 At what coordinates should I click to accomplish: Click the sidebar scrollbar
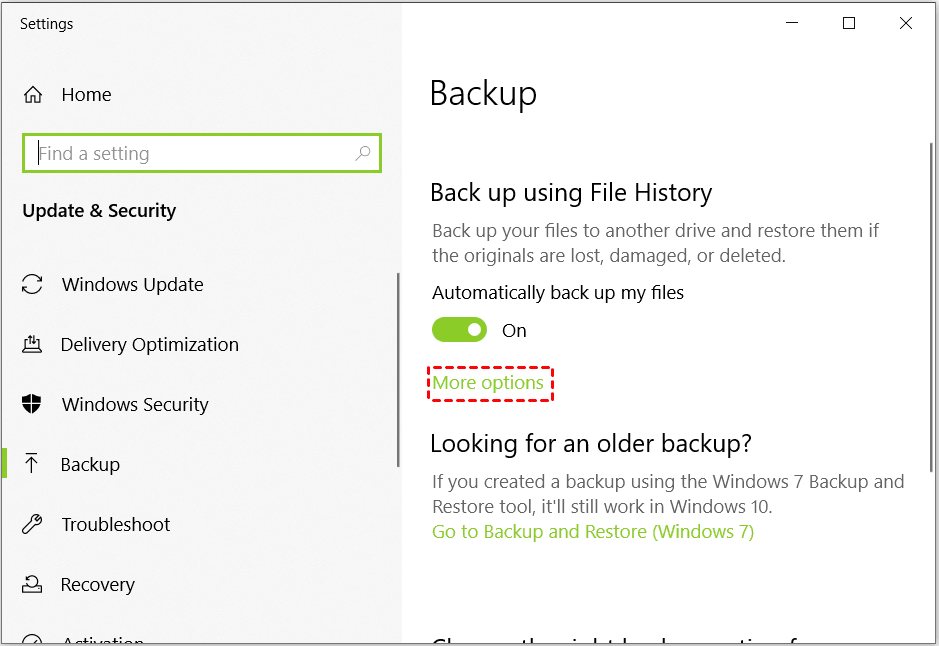click(398, 370)
